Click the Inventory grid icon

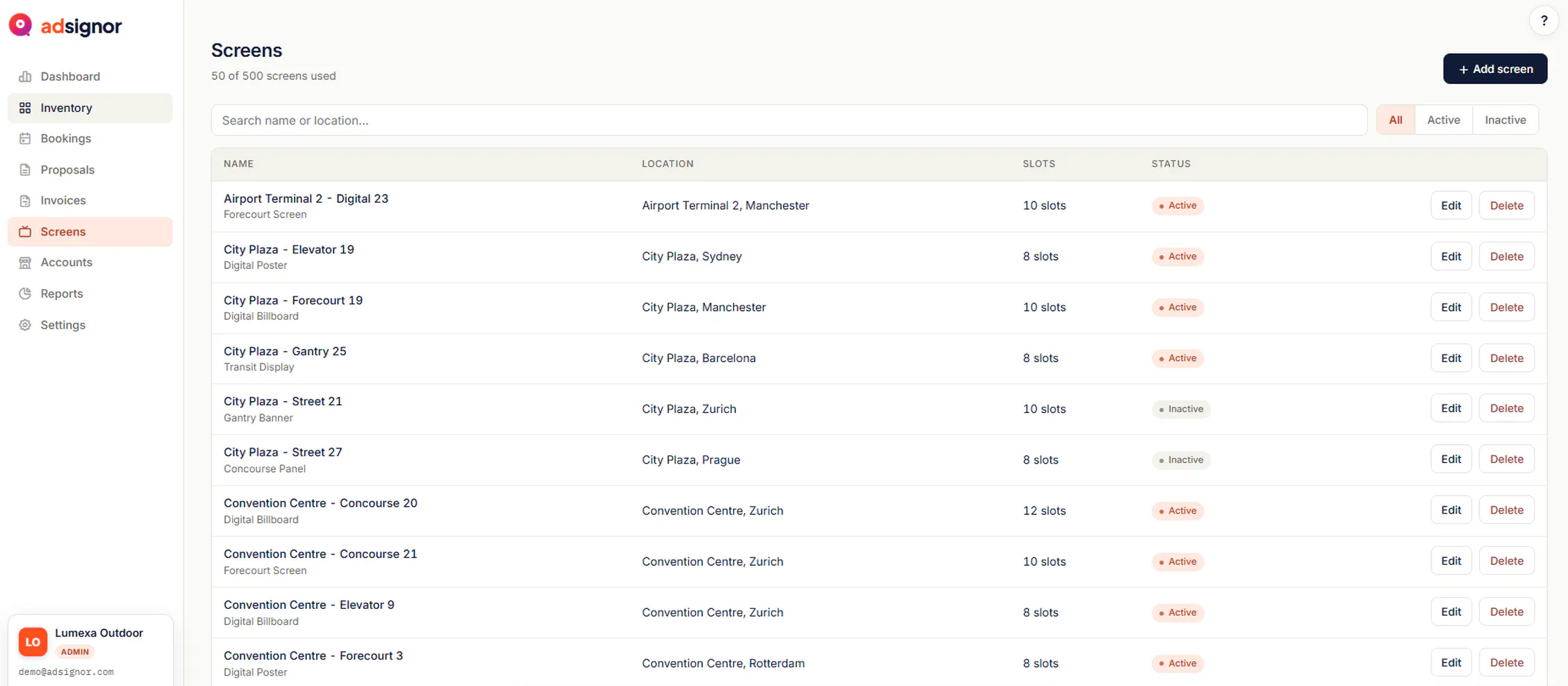pyautogui.click(x=25, y=108)
